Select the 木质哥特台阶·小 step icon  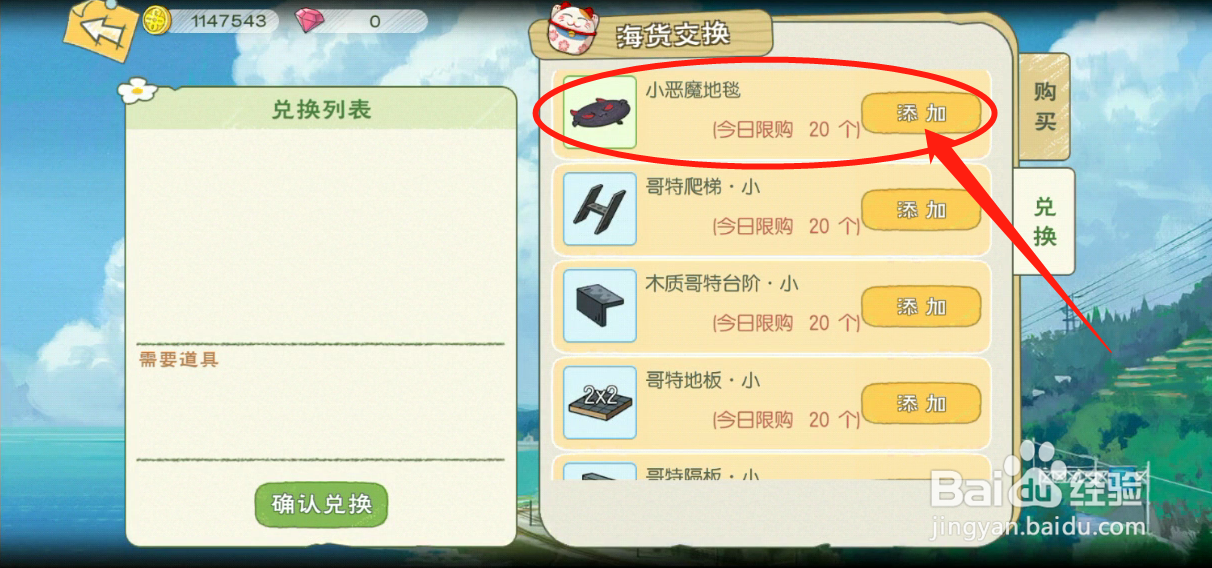600,306
